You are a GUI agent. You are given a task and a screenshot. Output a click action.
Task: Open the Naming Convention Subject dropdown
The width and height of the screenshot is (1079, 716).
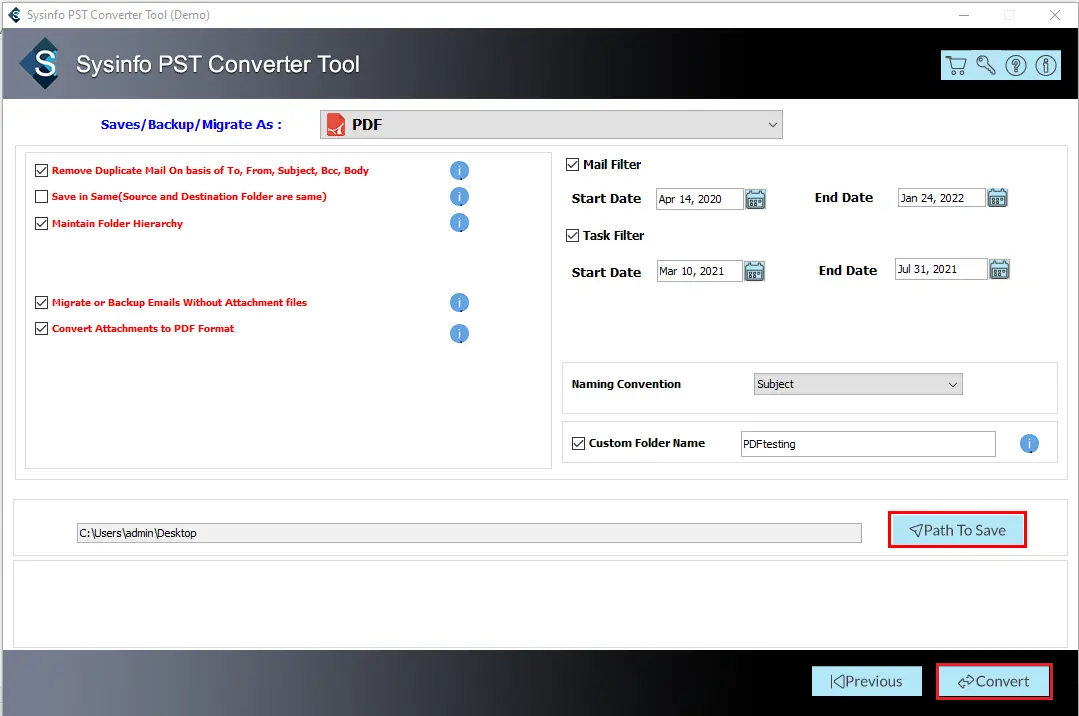858,384
